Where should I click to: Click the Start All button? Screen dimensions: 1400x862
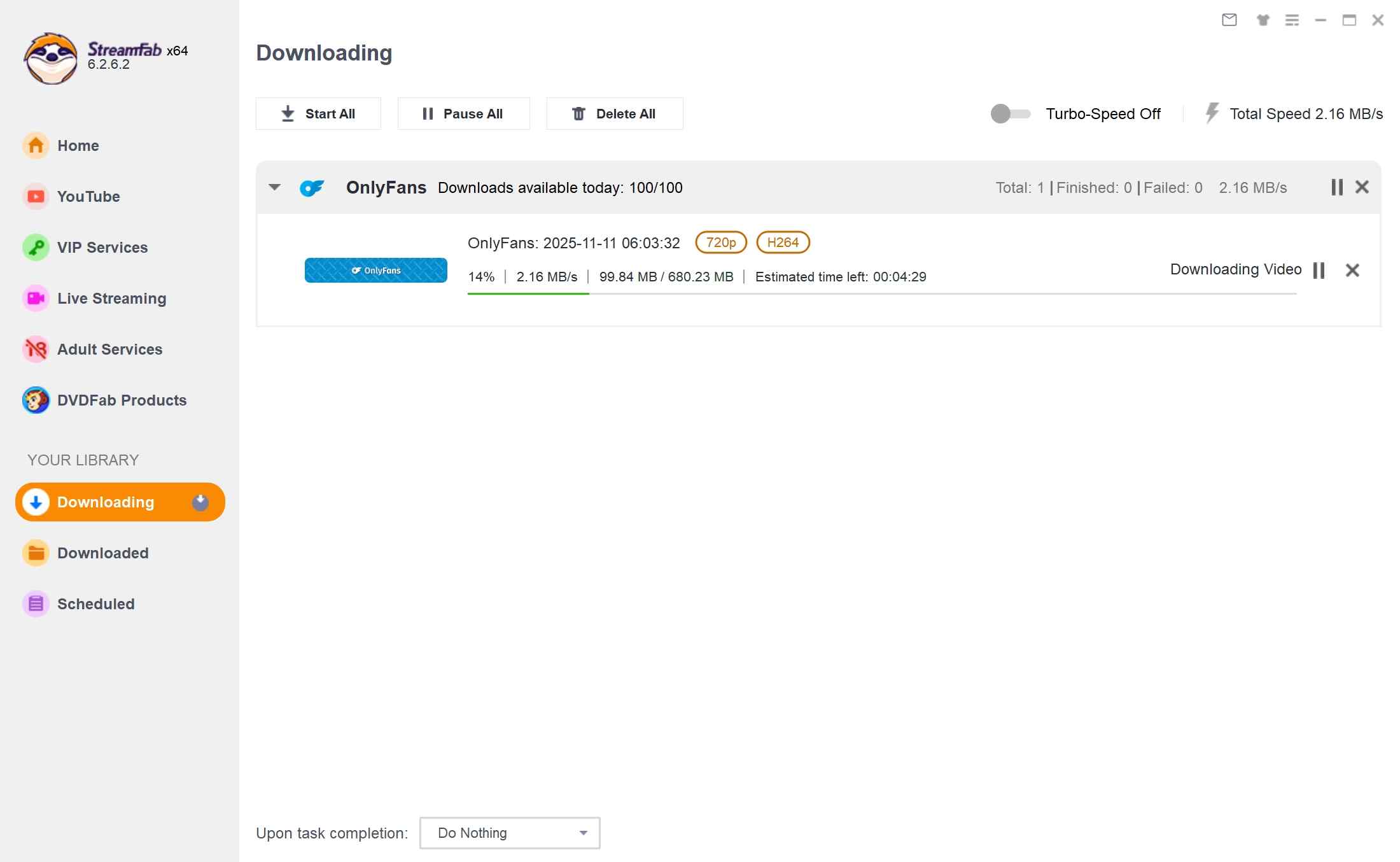pos(318,113)
